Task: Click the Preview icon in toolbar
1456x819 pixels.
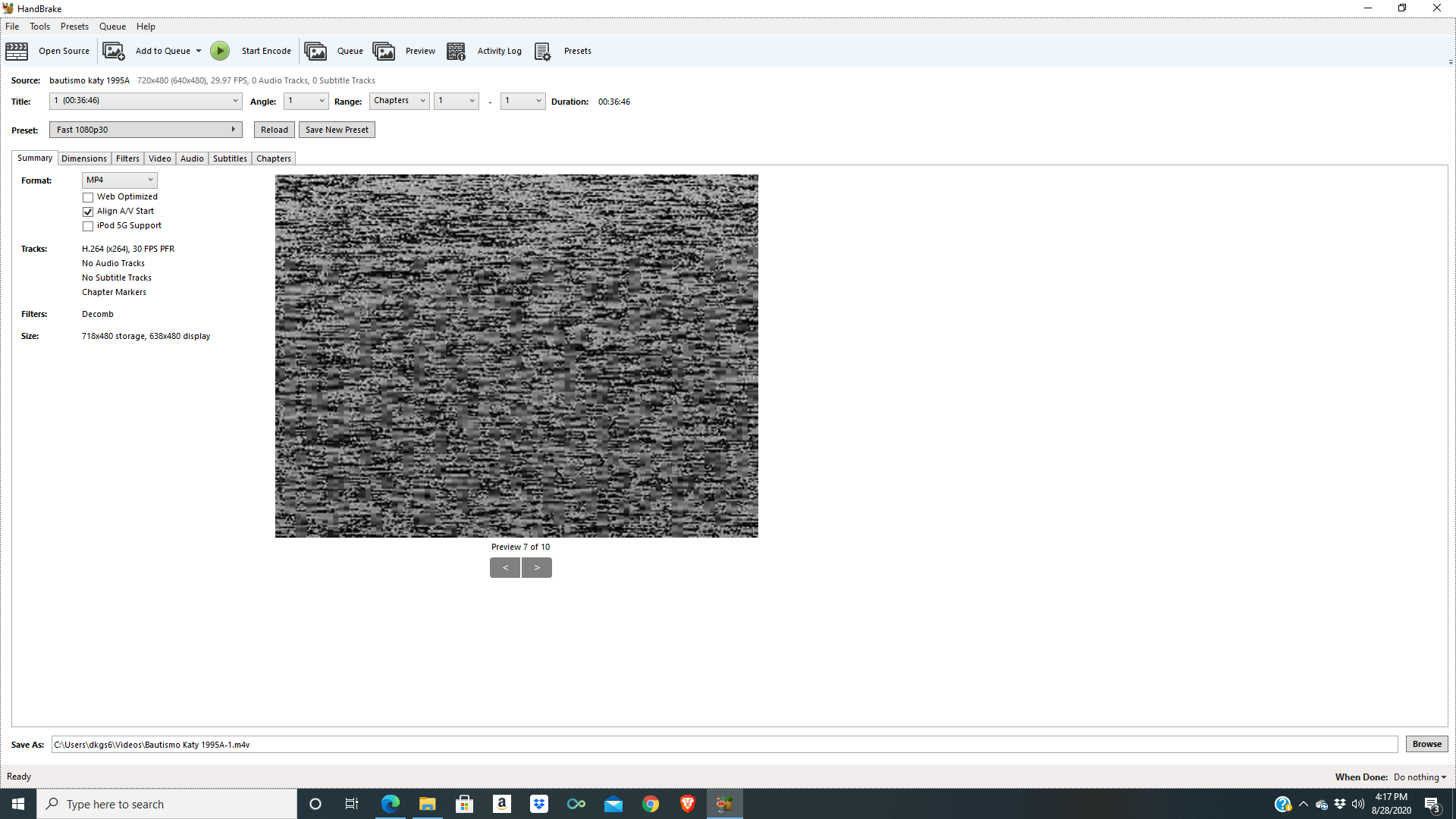Action: pos(384,51)
